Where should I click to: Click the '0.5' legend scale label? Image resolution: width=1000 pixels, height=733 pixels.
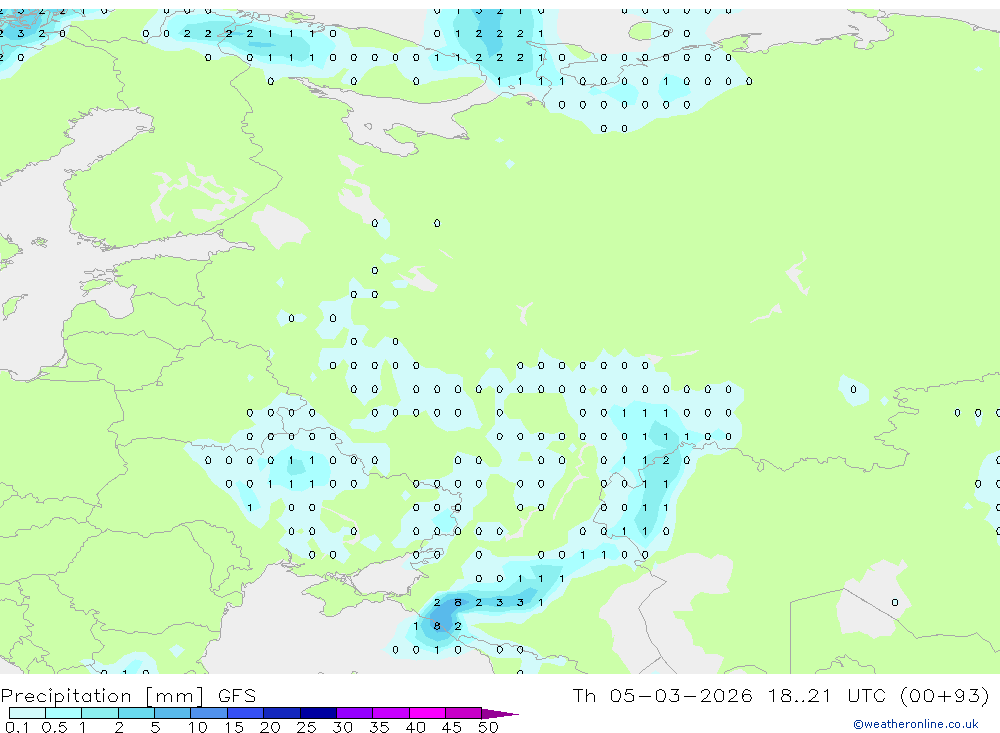click(54, 727)
